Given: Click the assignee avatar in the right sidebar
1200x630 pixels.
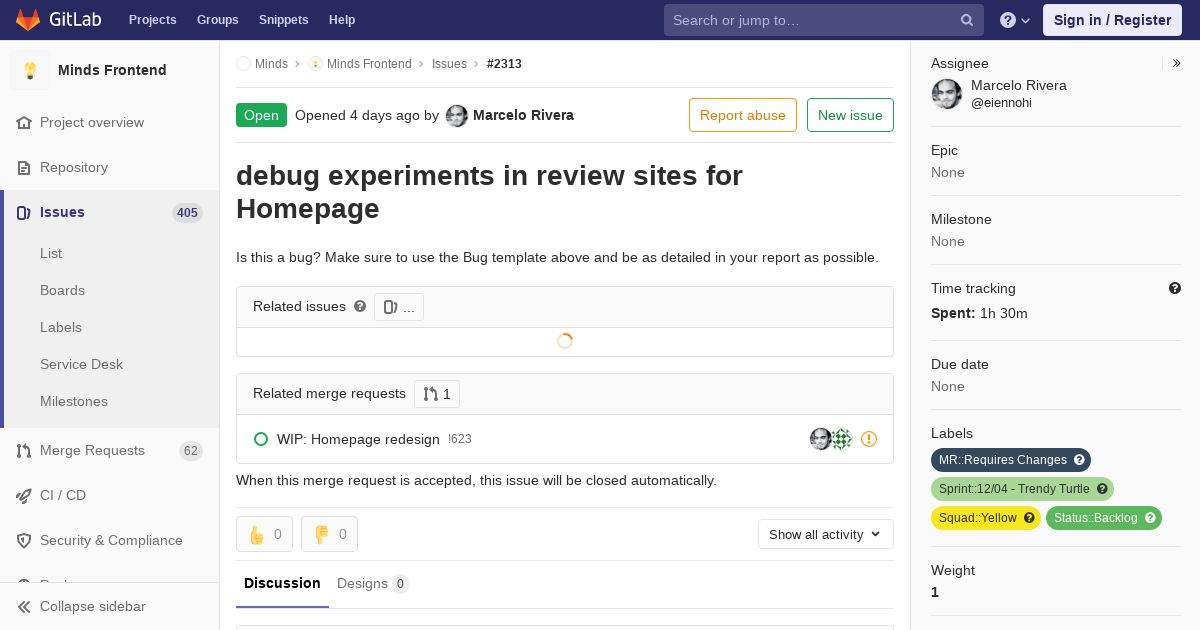Looking at the screenshot, I should coord(947,94).
